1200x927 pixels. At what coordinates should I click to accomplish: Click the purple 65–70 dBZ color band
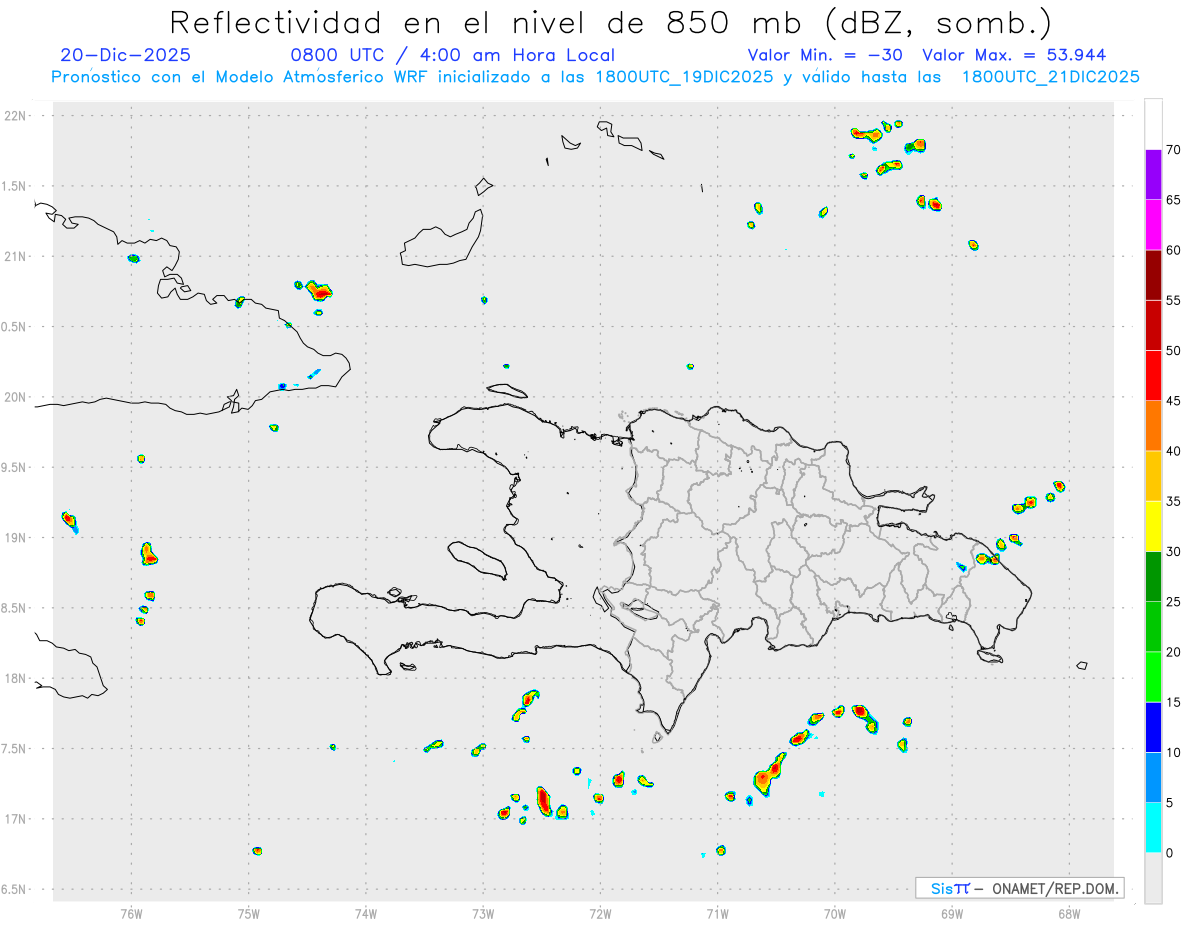[1153, 175]
